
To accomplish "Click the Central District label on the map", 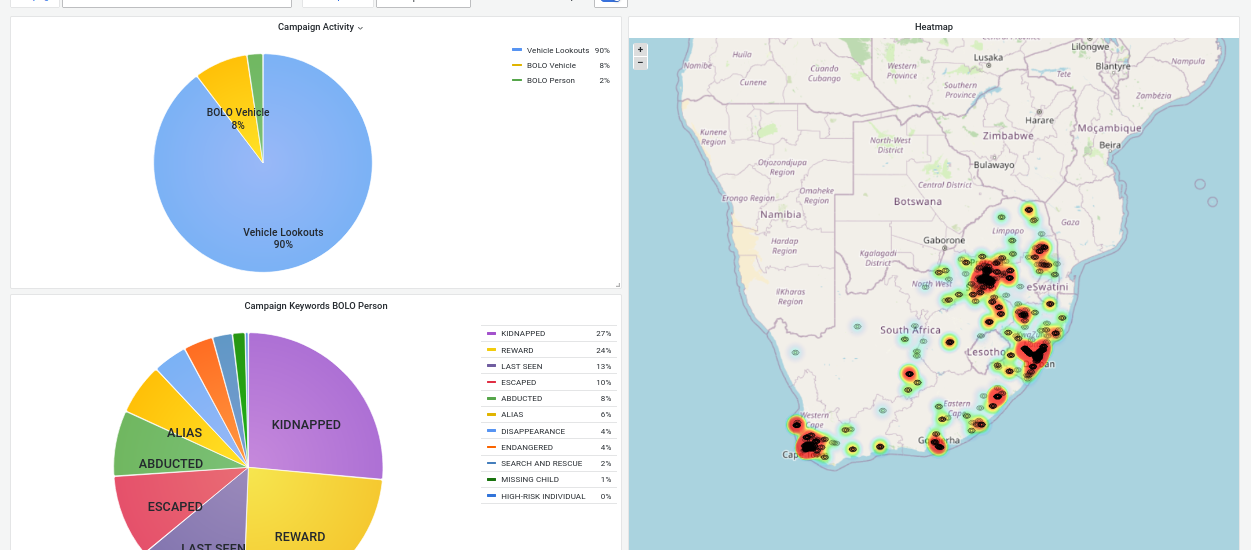I will point(945,185).
